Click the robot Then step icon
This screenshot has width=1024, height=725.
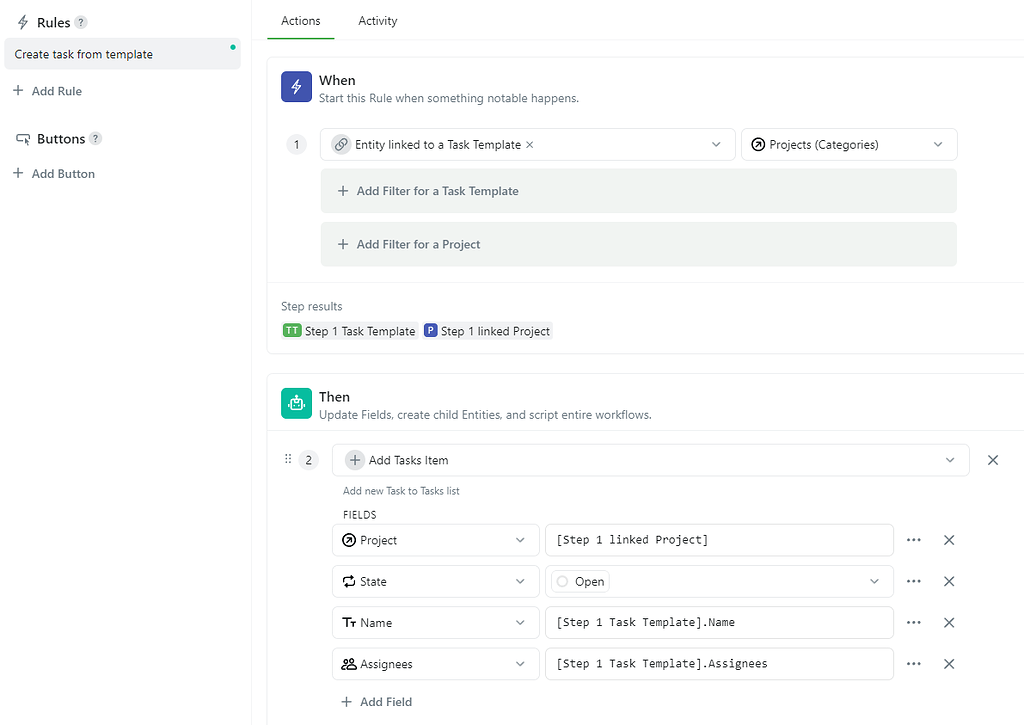pyautogui.click(x=296, y=404)
